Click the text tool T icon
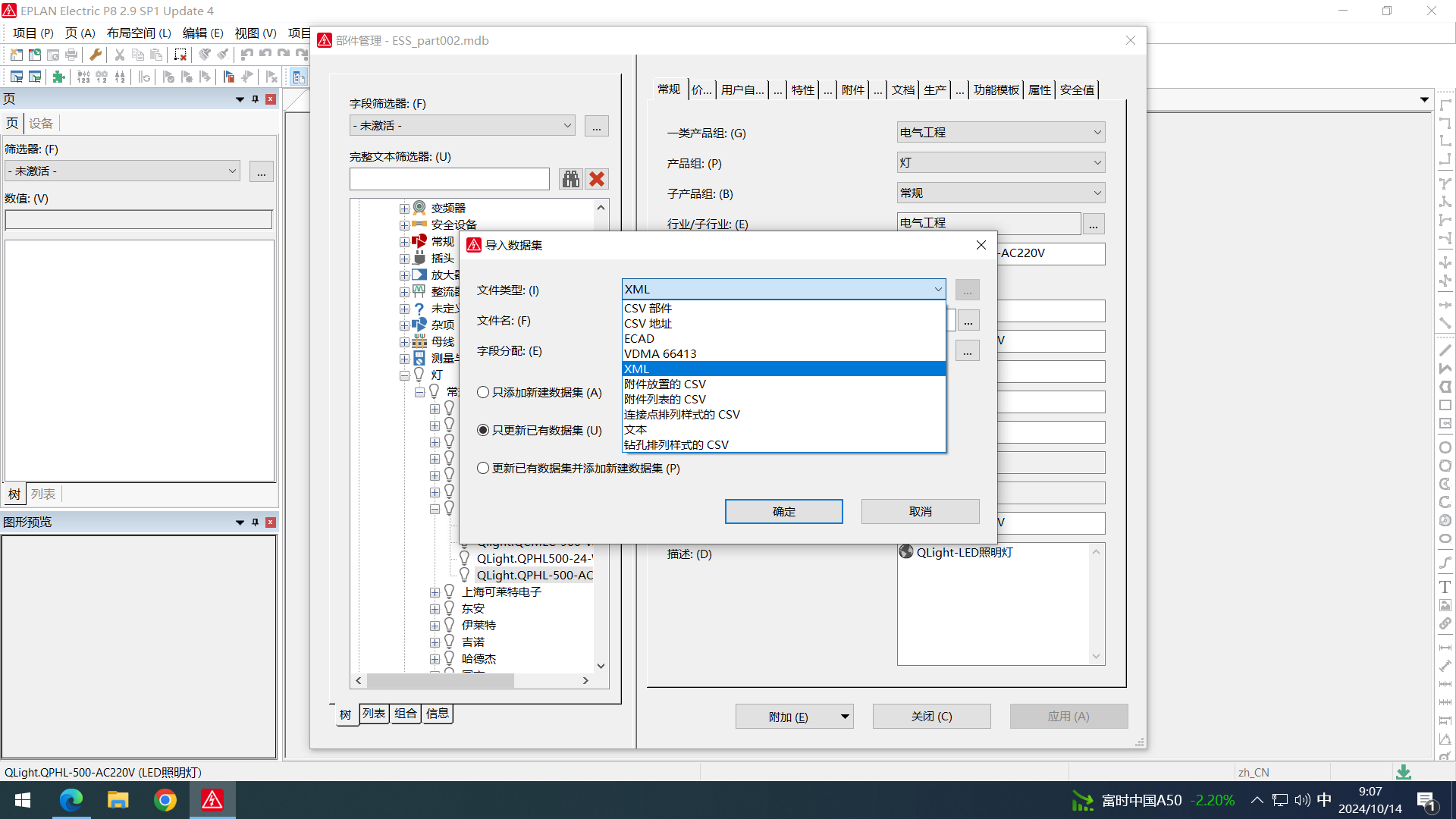Screen dimensions: 1456x819 pos(1445,587)
